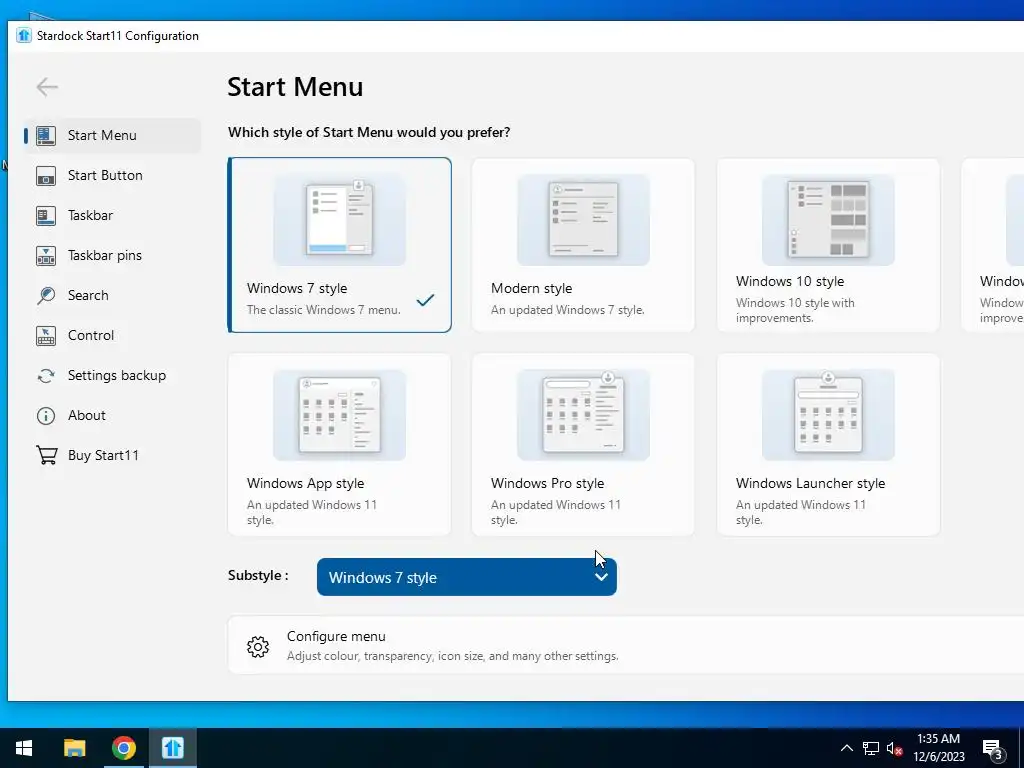Click 'Windows 10 style with improvements.' text

[x=795, y=310]
